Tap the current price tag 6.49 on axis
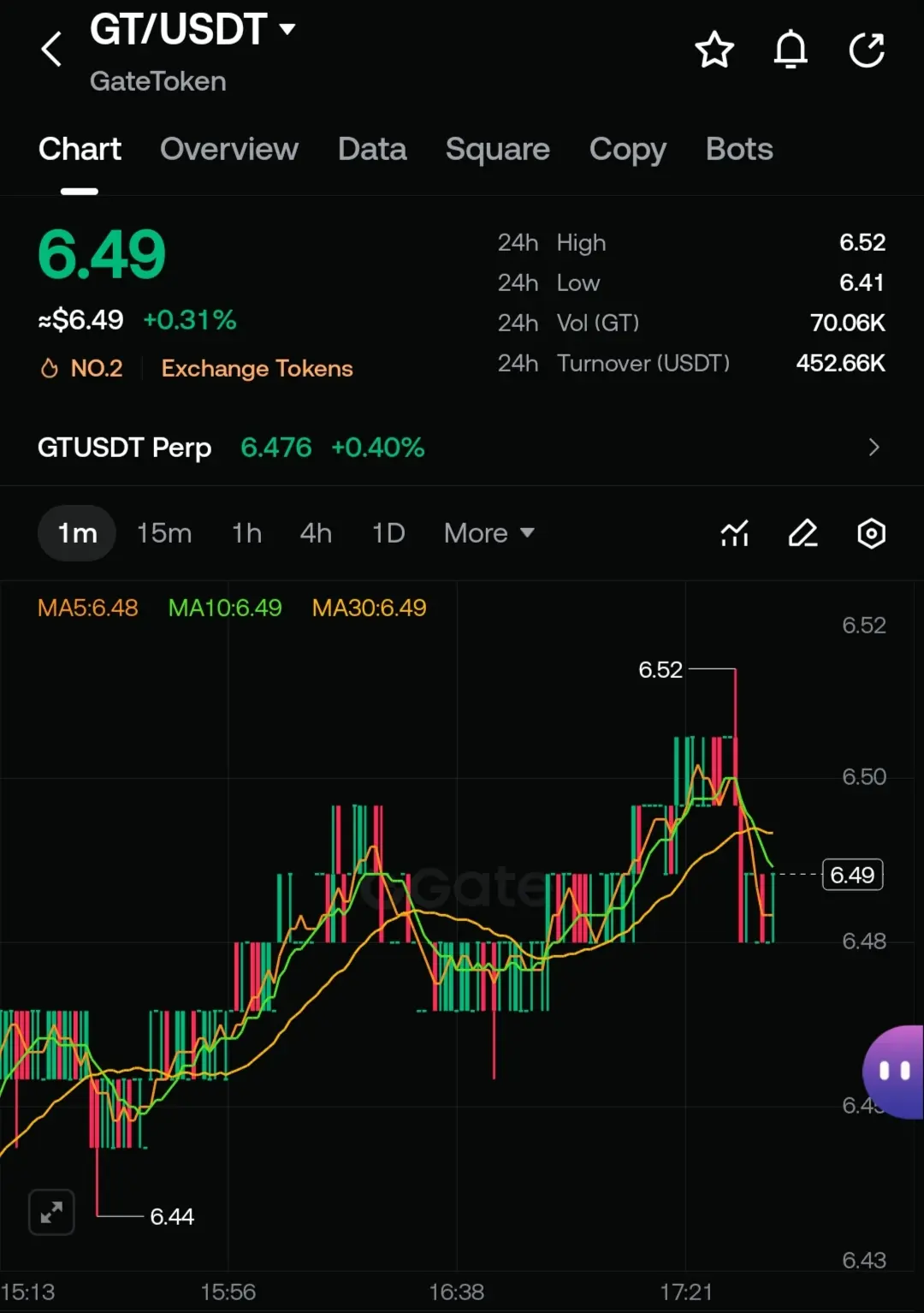924x1313 pixels. click(x=852, y=875)
